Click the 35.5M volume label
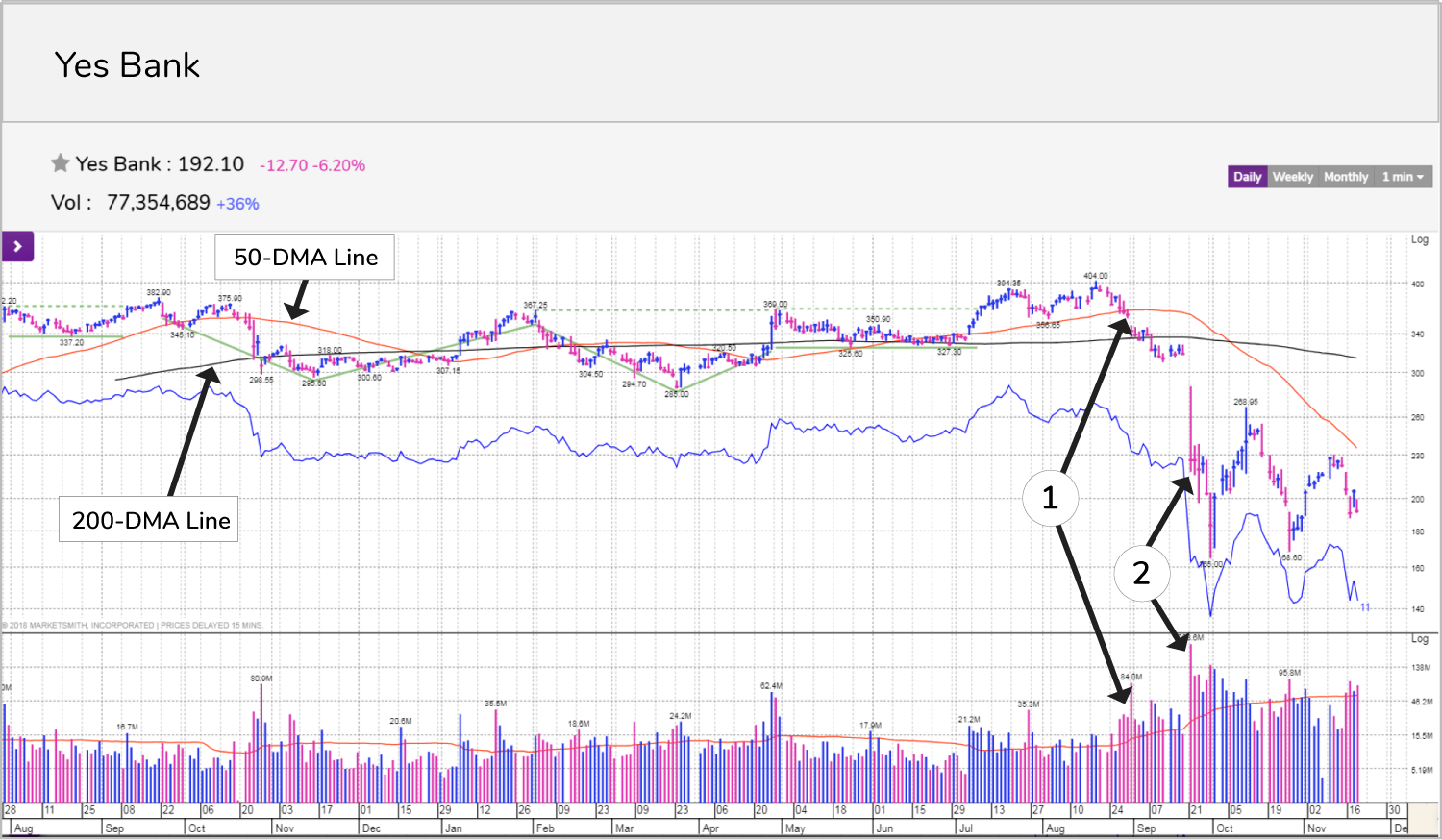The height and width of the screenshot is (840, 1442). point(495,704)
